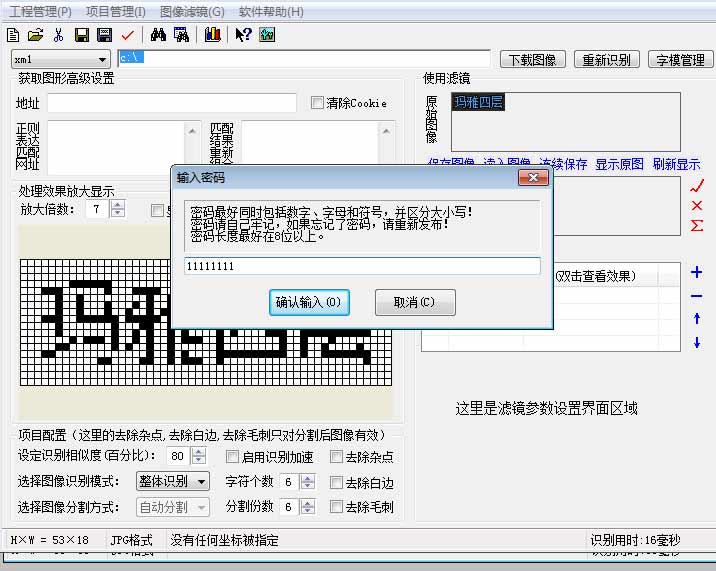Image resolution: width=716 pixels, height=571 pixels.
Task: Enable the 清除Cookie checkbox
Action: click(x=318, y=103)
